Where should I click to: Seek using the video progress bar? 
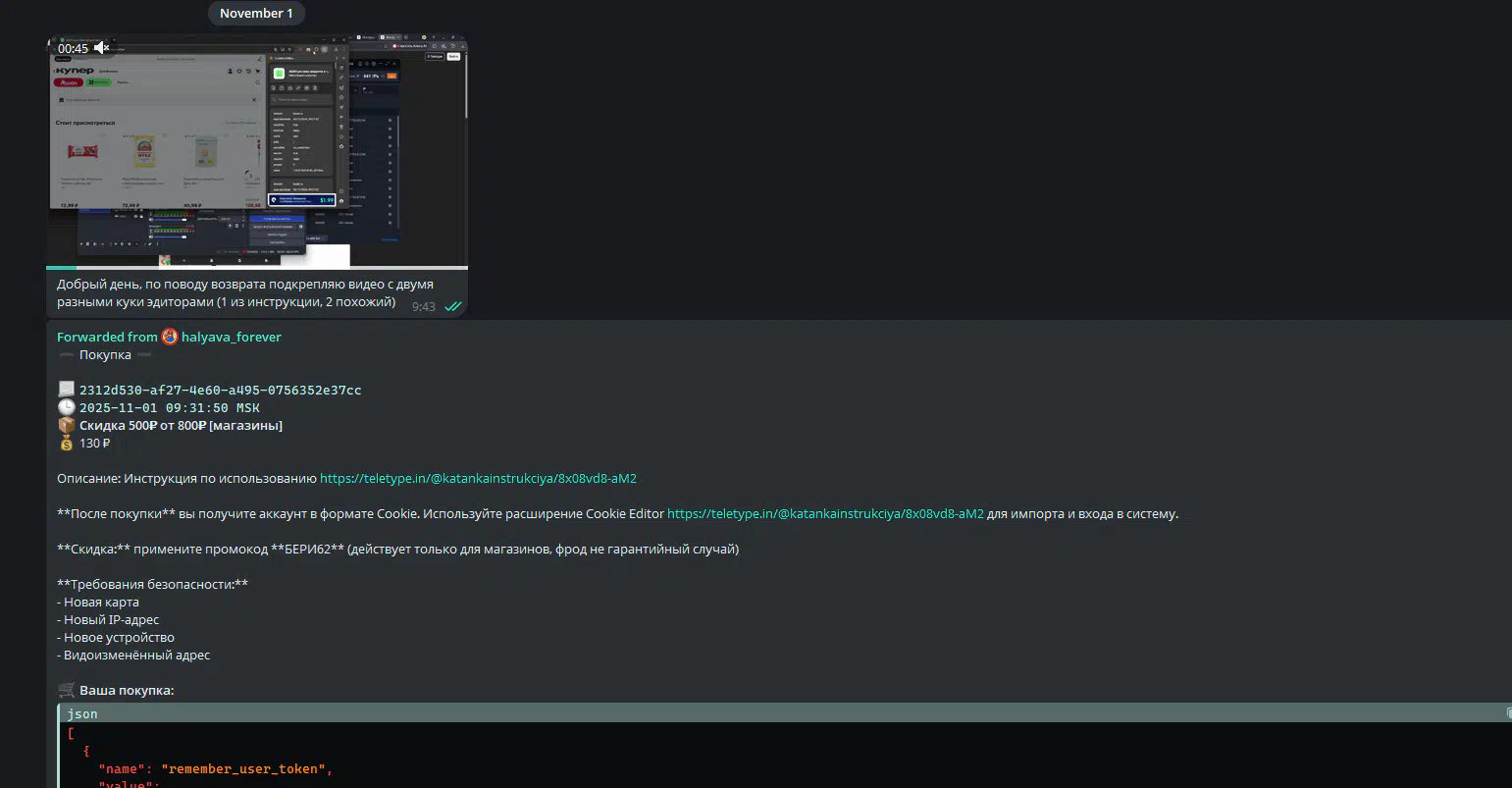(257, 267)
